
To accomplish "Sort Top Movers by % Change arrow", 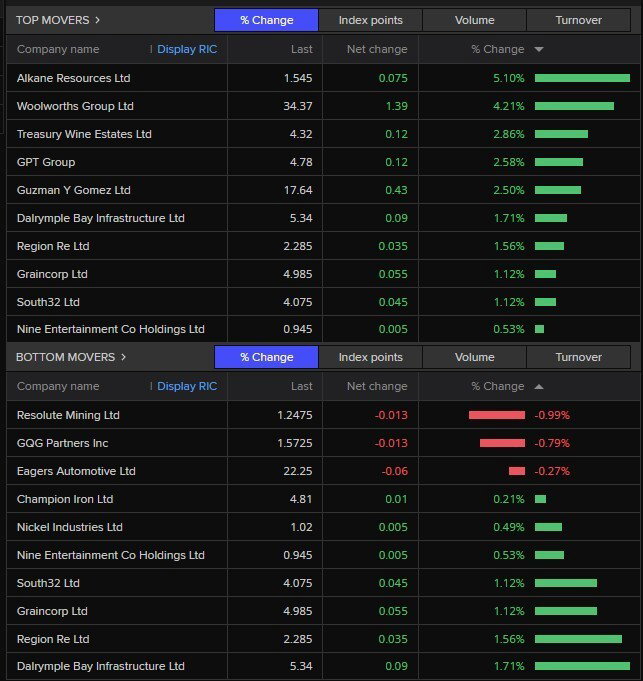I will pyautogui.click(x=539, y=50).
